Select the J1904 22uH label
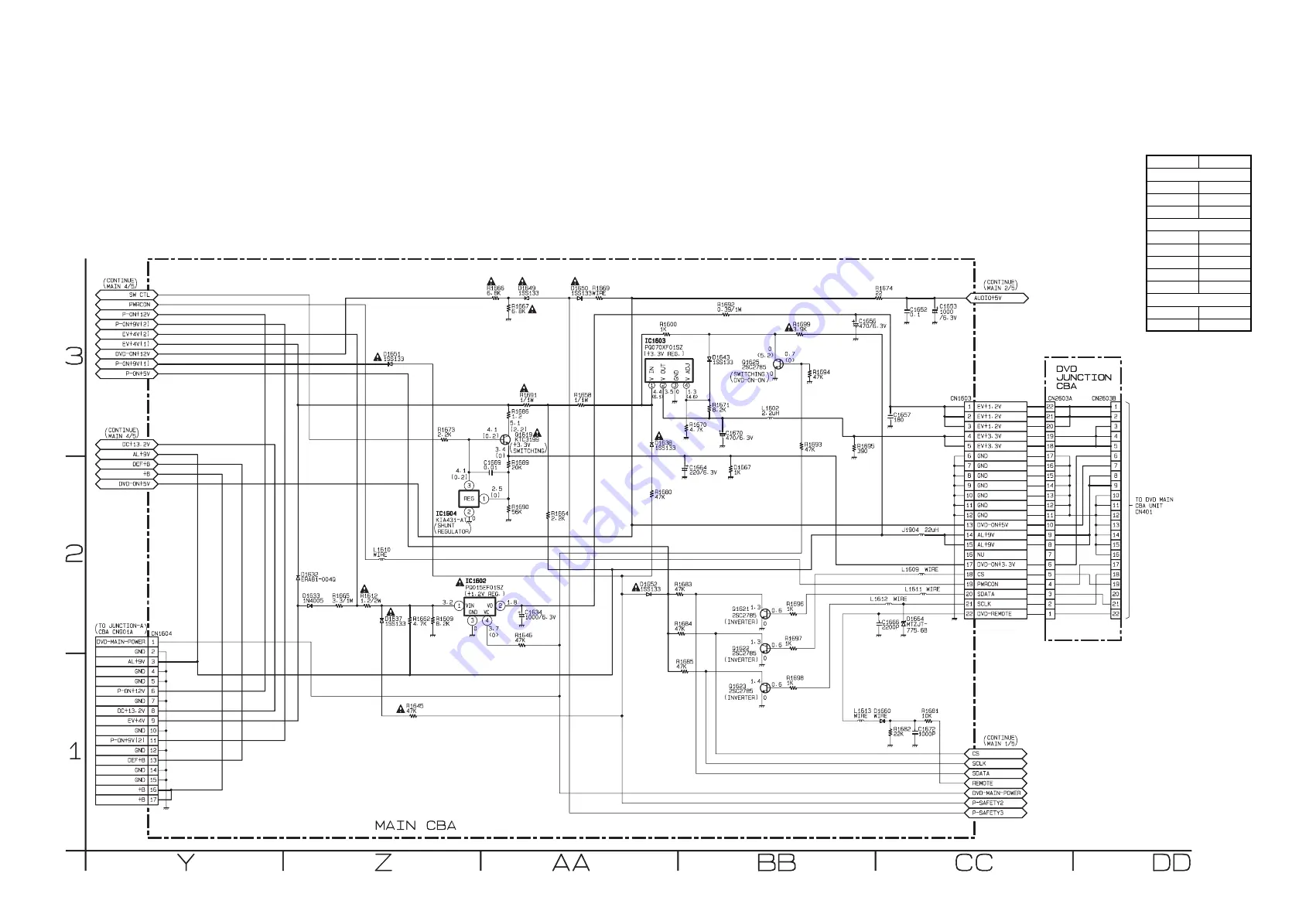 click(920, 530)
